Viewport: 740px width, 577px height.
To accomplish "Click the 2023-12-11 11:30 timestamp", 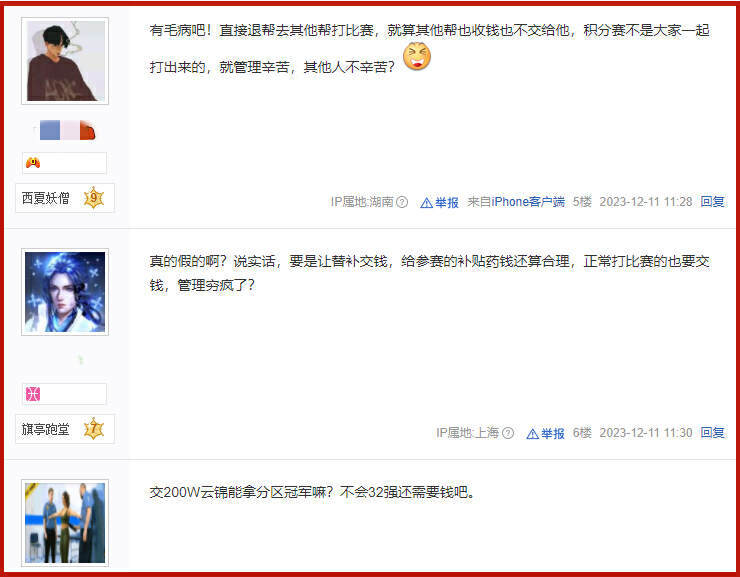I will pos(646,433).
